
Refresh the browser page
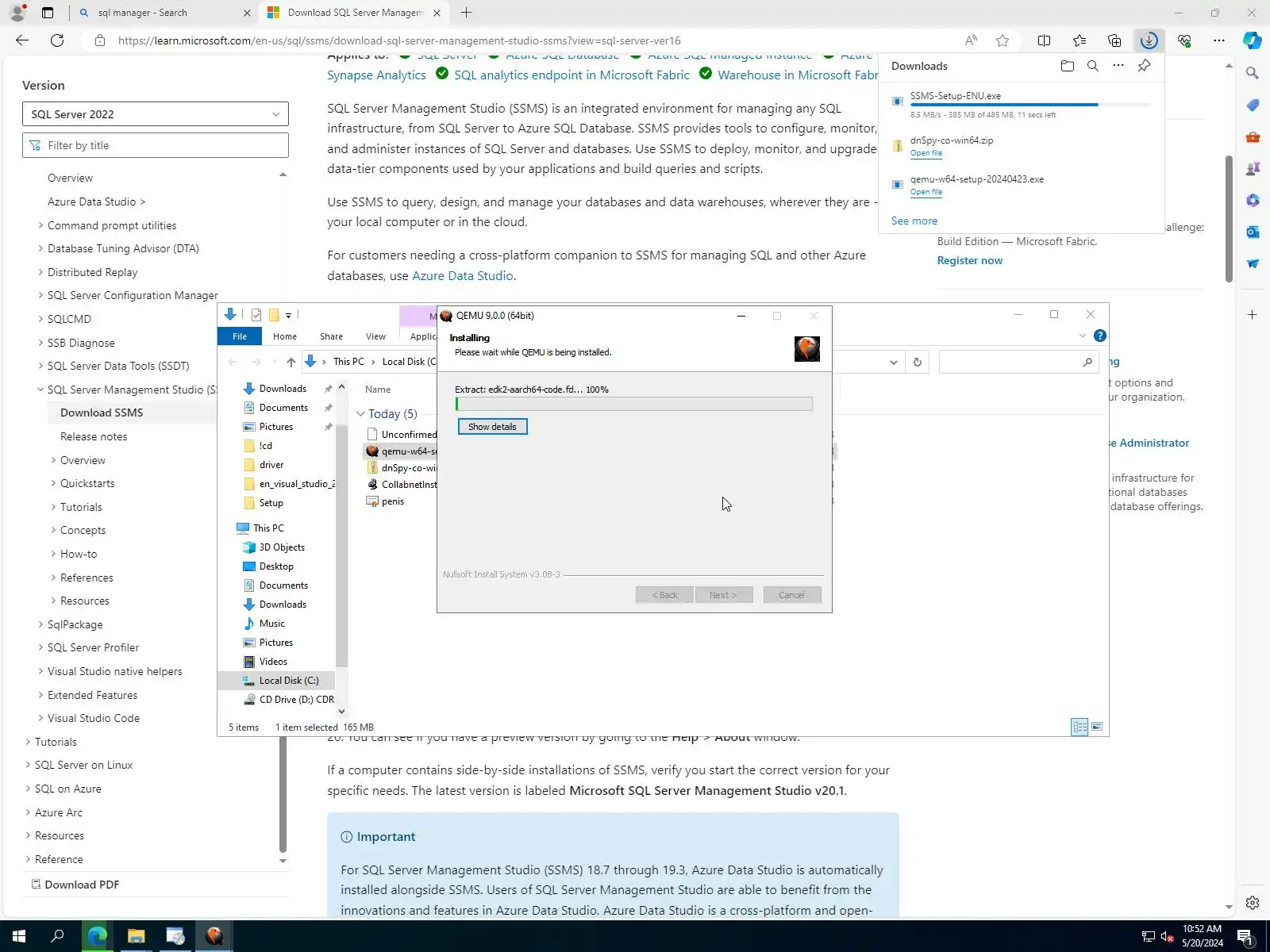(57, 40)
